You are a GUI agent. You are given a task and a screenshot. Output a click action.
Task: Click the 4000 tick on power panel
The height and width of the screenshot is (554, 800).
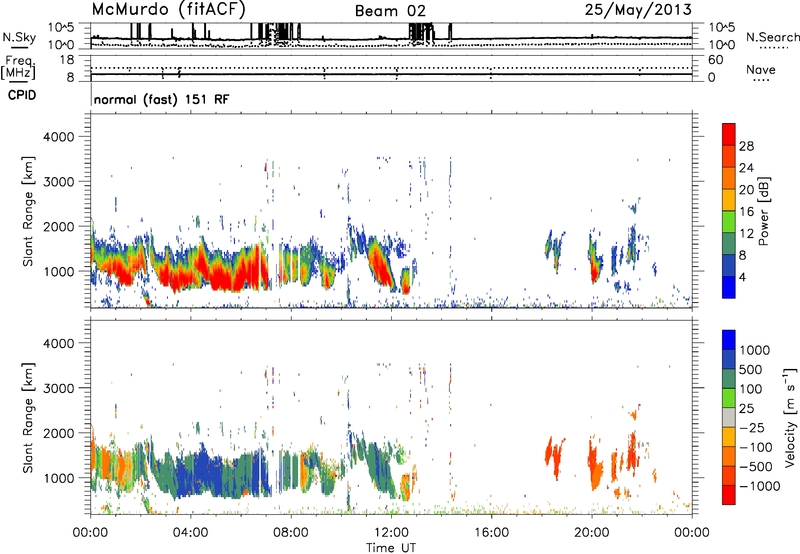point(58,137)
